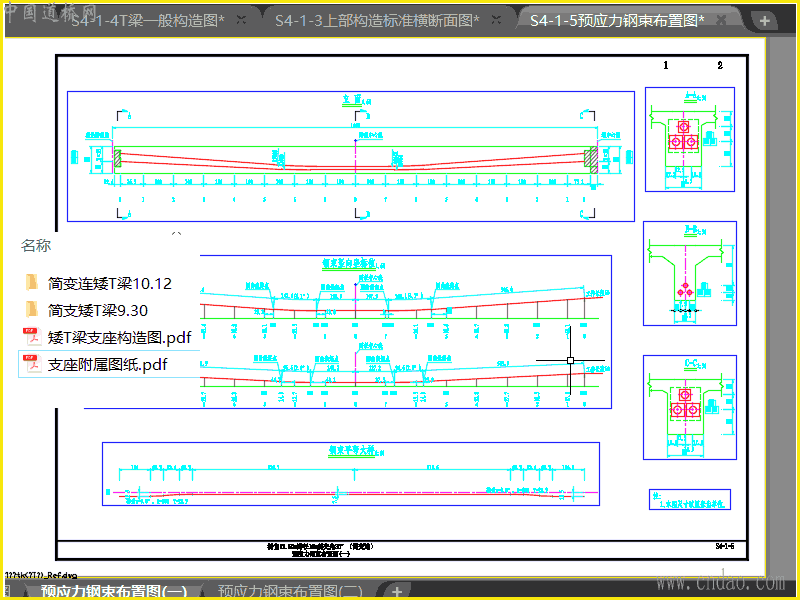Screen dimensions: 800x600
Task: Open layout tab 预应力钢束布置图(一)
Action: (x=114, y=591)
